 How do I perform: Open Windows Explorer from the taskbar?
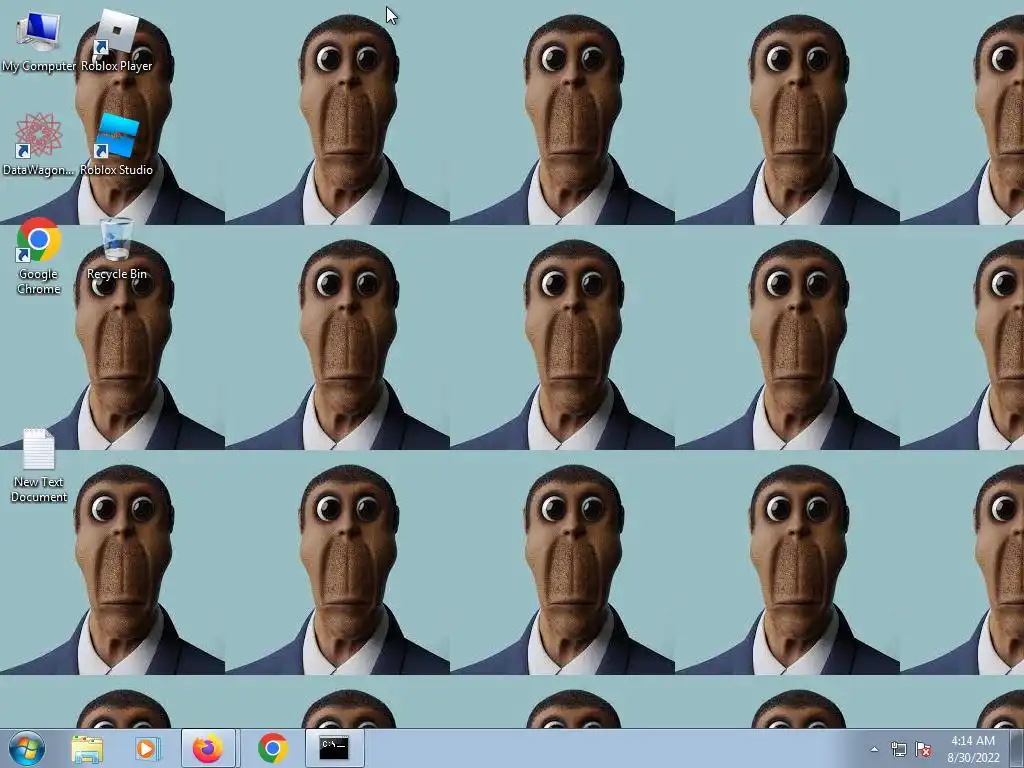point(87,748)
